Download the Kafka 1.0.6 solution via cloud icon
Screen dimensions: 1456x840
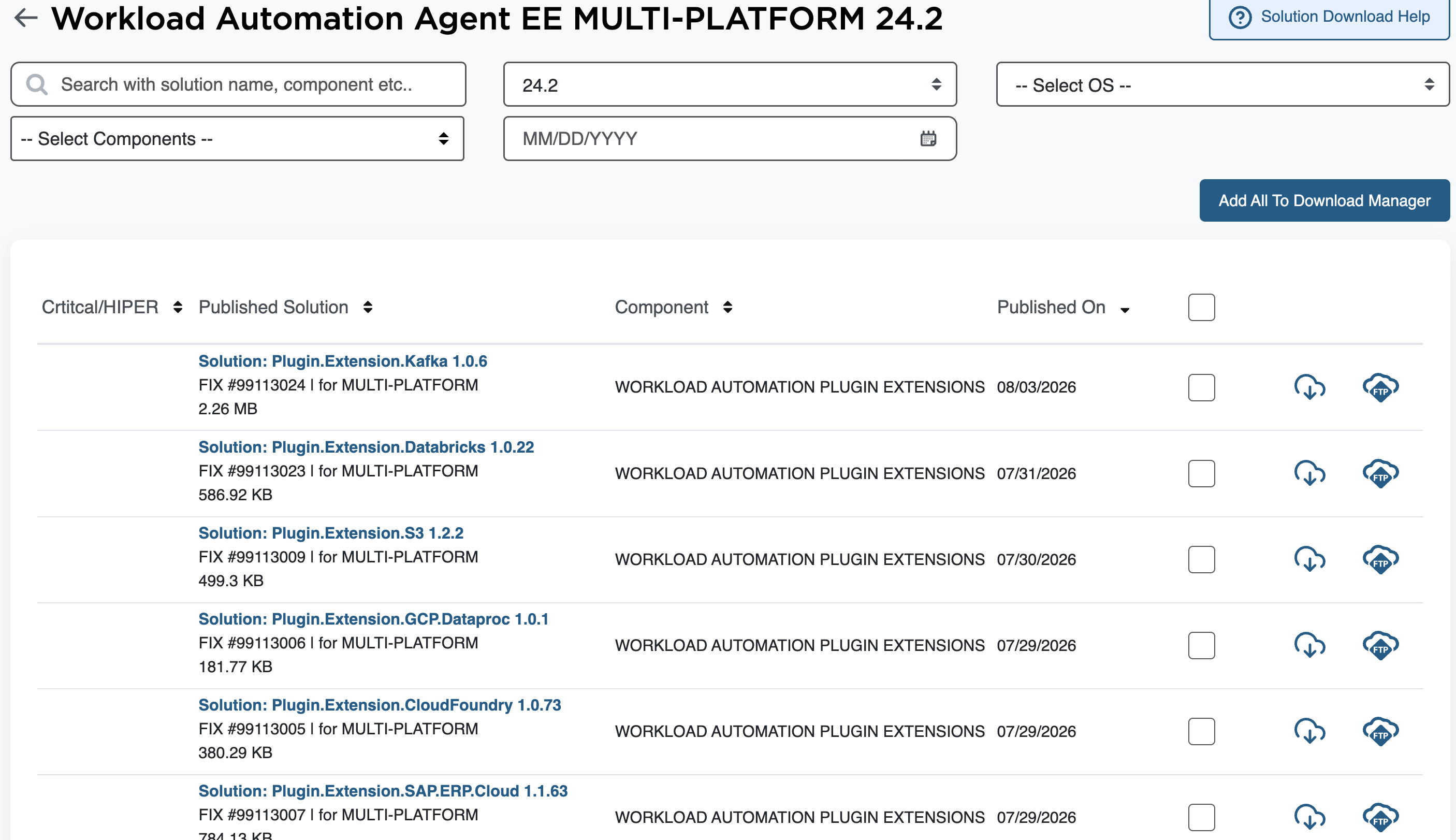1310,387
